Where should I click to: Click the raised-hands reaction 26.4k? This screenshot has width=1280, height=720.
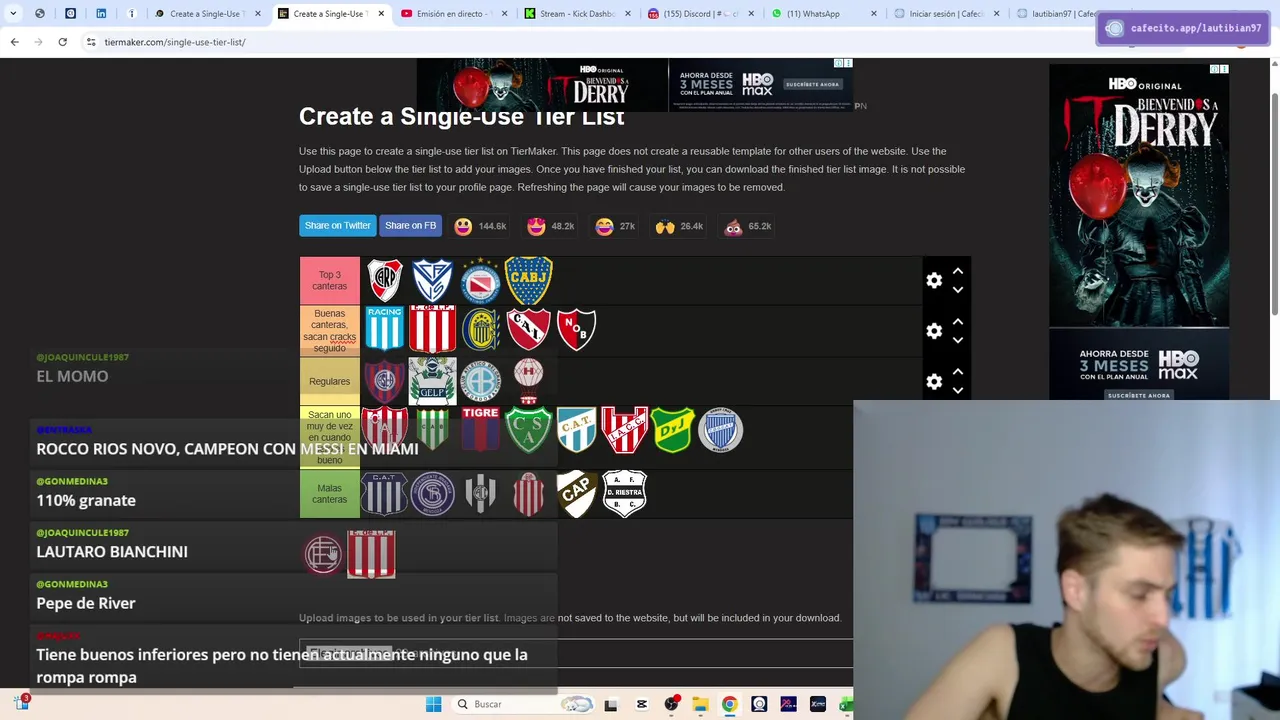coord(680,227)
